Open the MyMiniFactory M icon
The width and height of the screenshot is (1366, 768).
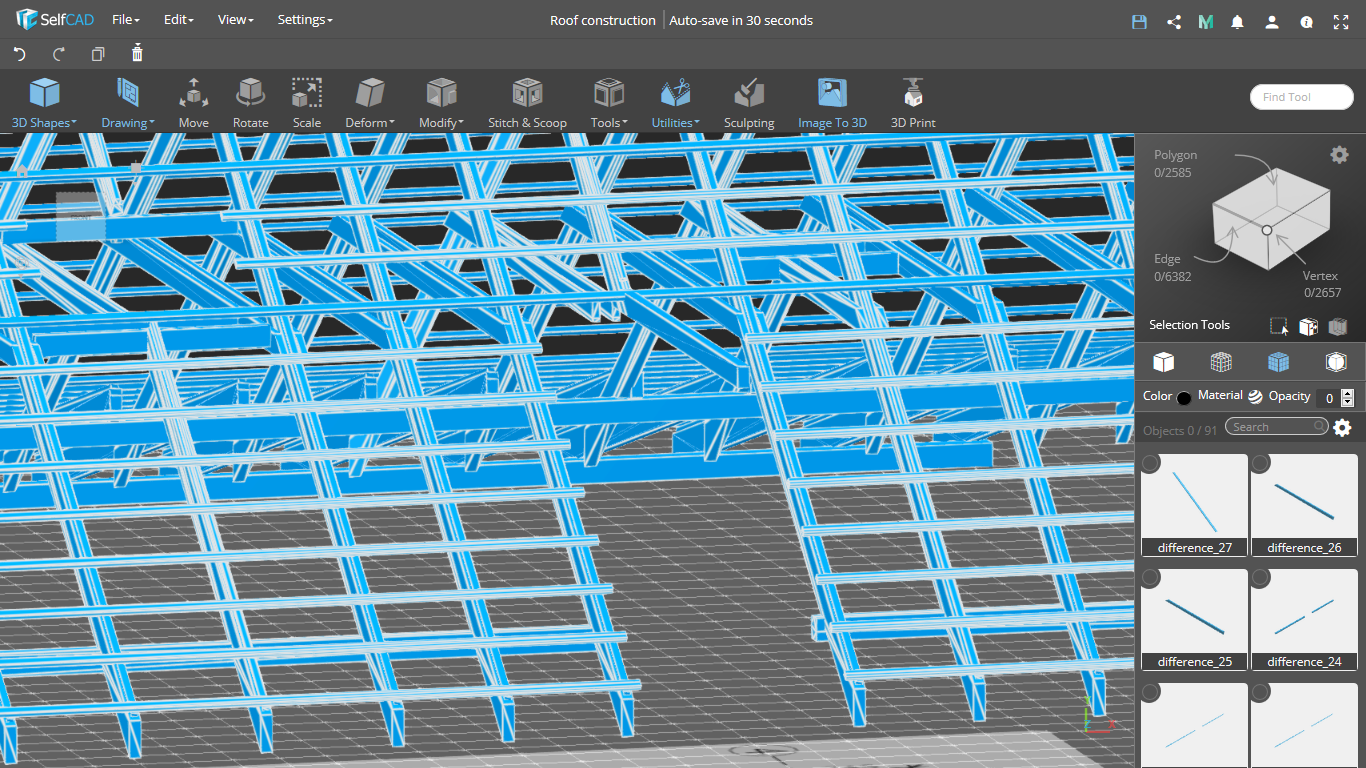click(1206, 21)
